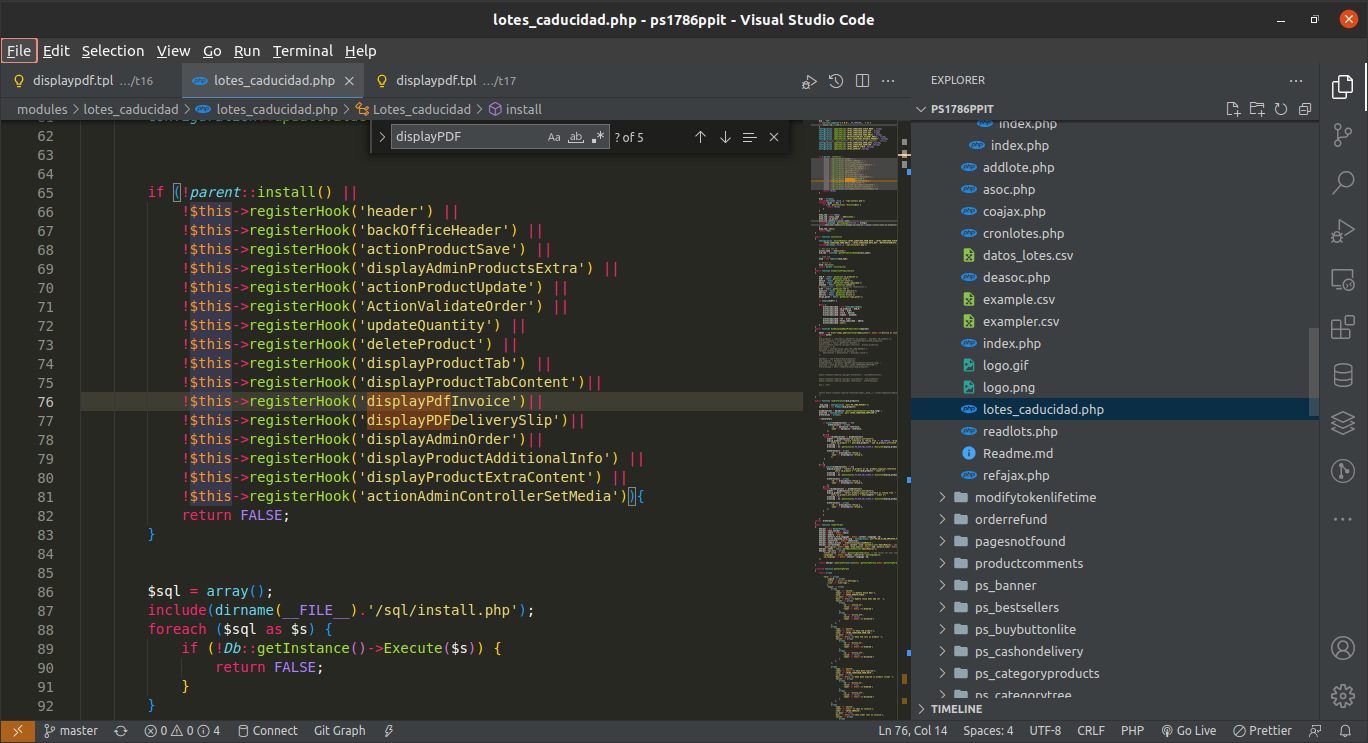Open the Search view in activity bar
Viewport: 1368px width, 743px height.
[x=1342, y=183]
